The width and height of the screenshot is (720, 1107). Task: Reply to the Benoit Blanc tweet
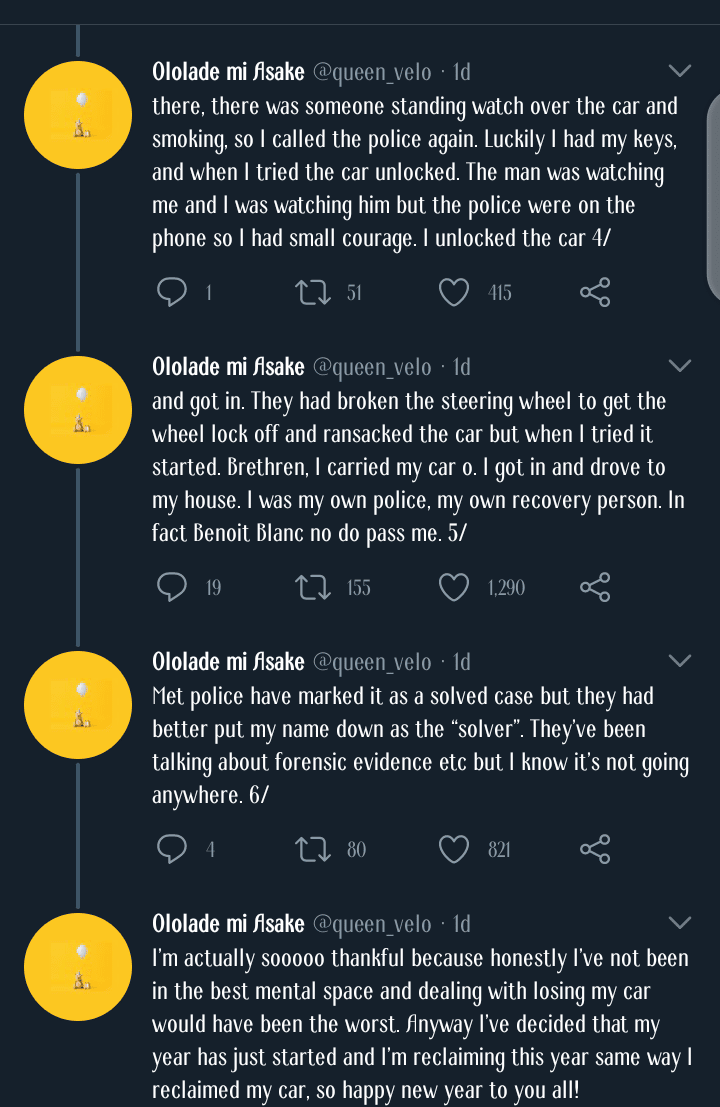(x=173, y=587)
